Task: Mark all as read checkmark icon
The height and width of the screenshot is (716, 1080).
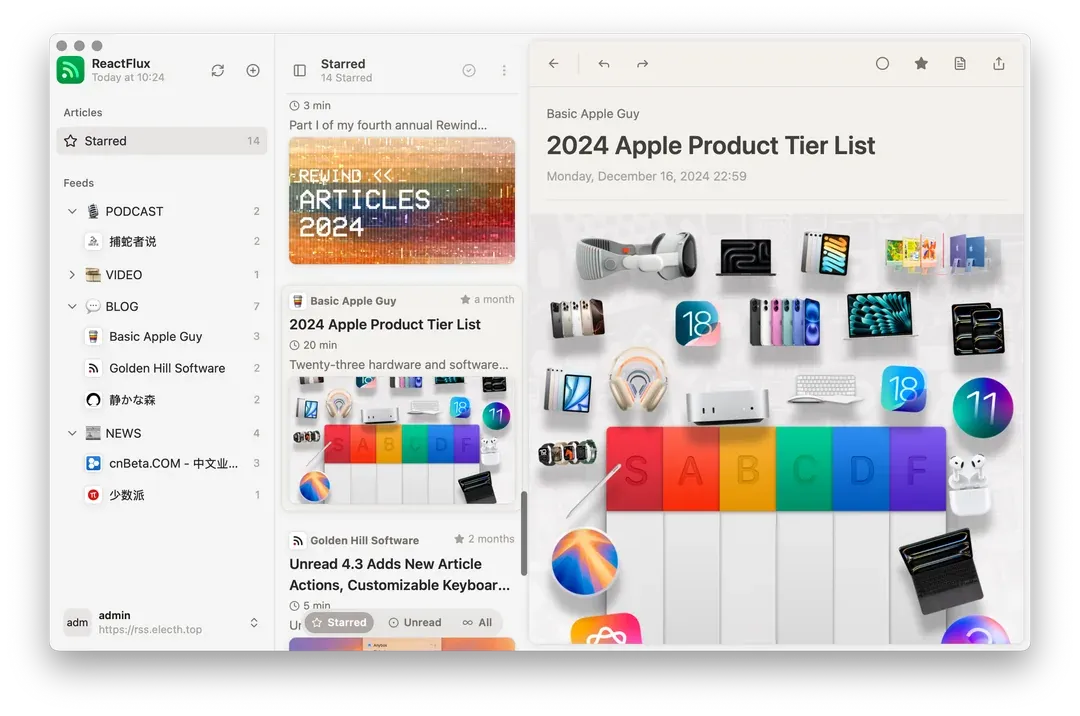Action: click(469, 70)
